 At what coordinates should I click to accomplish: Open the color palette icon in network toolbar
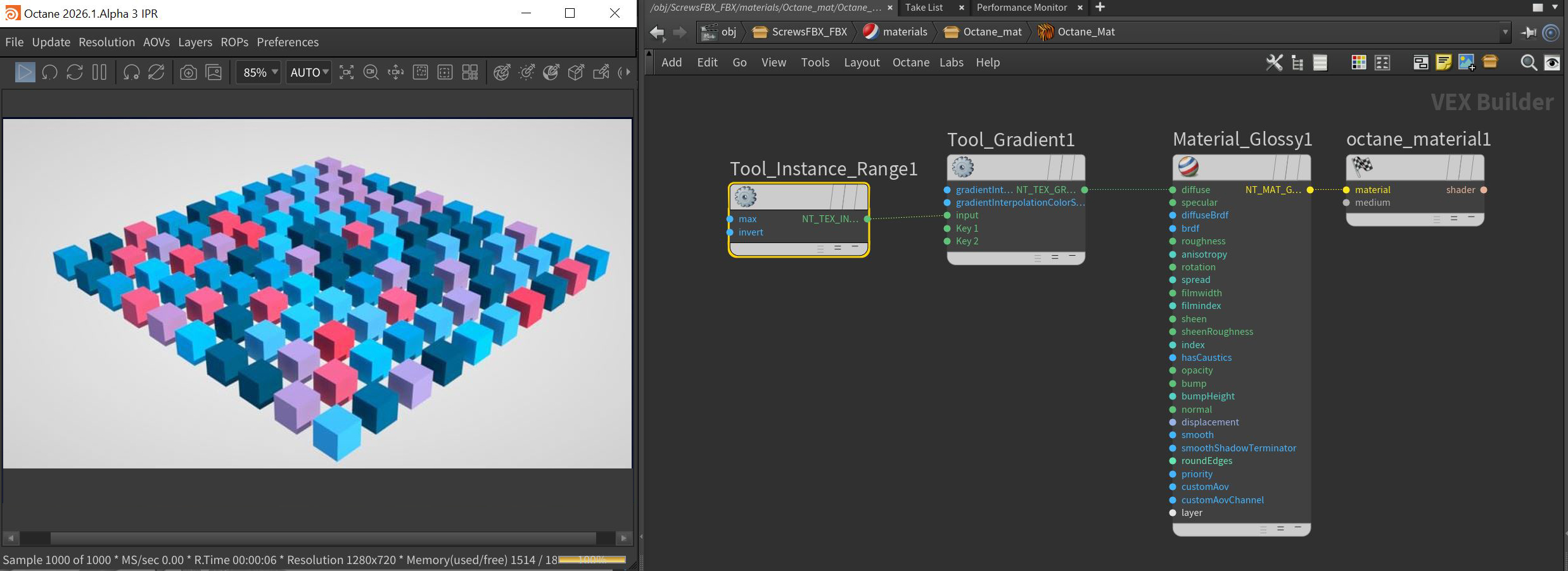[1358, 62]
